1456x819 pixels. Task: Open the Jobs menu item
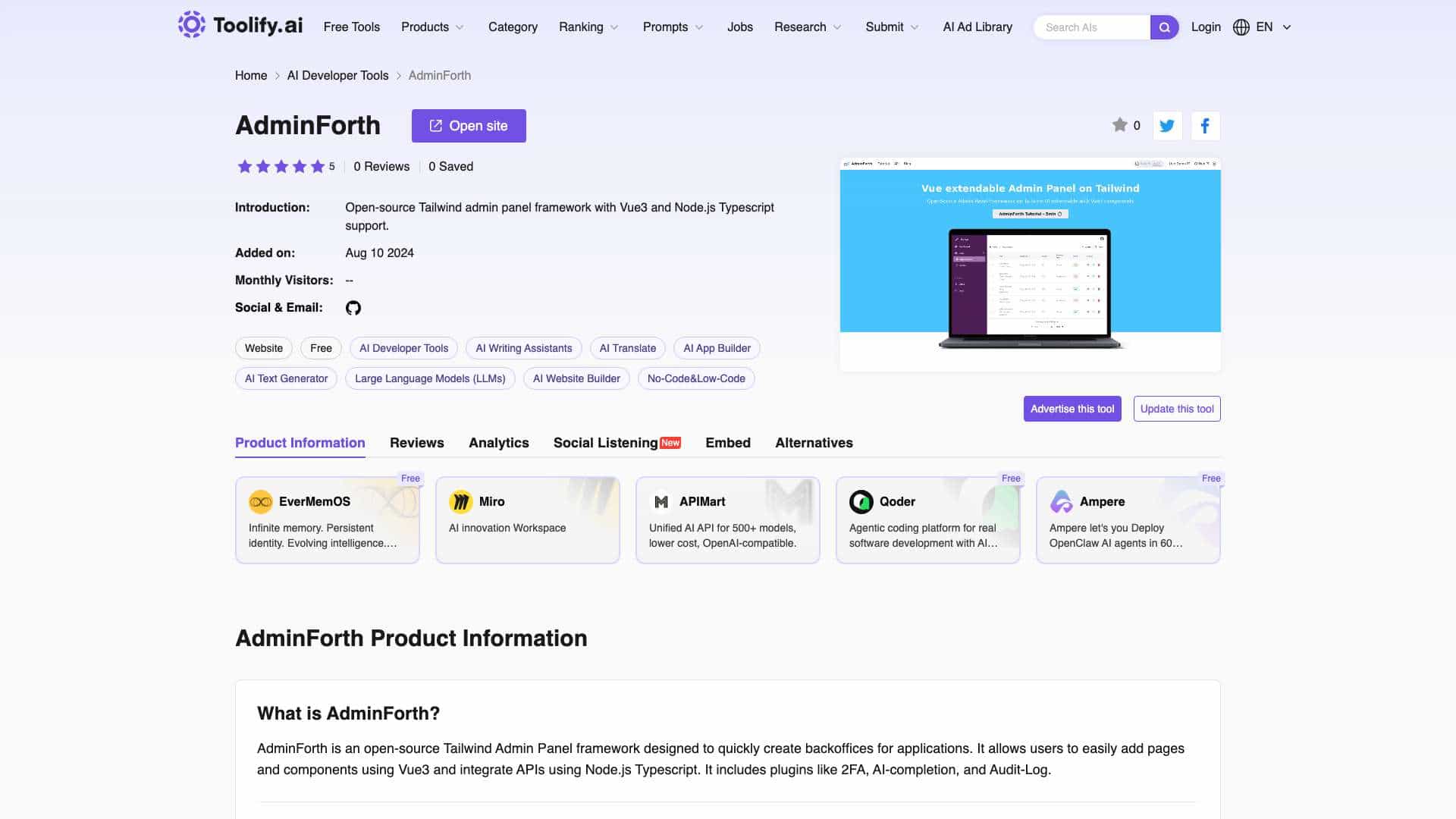point(739,27)
